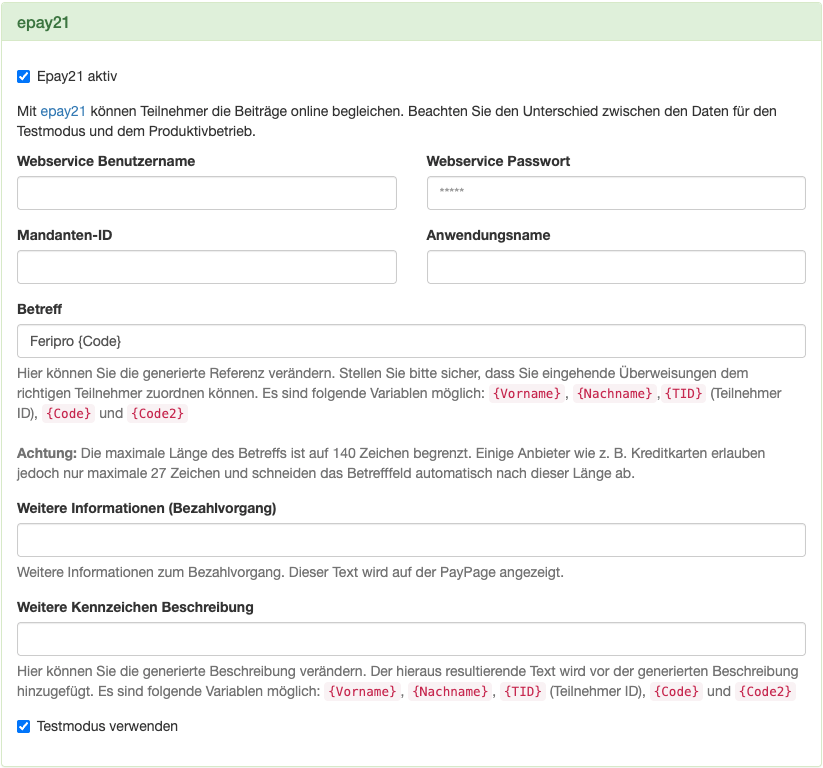
Task: Open the epay21 link in description
Action: coord(62,111)
